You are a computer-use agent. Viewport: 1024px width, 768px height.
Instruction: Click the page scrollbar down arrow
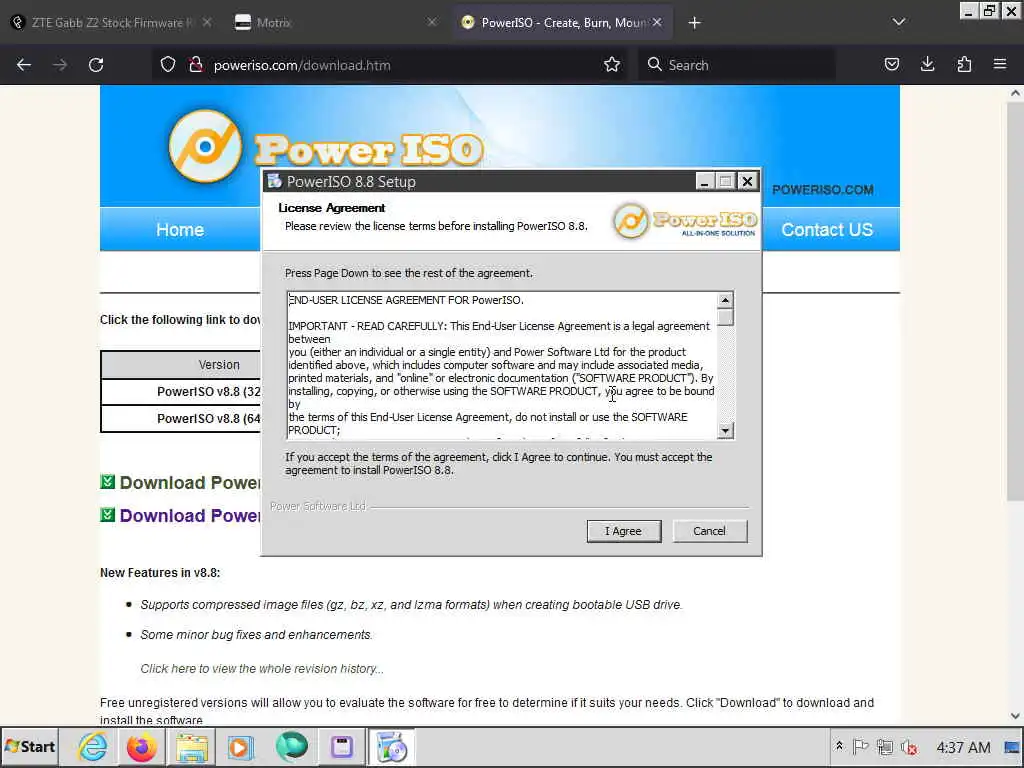tap(1015, 716)
